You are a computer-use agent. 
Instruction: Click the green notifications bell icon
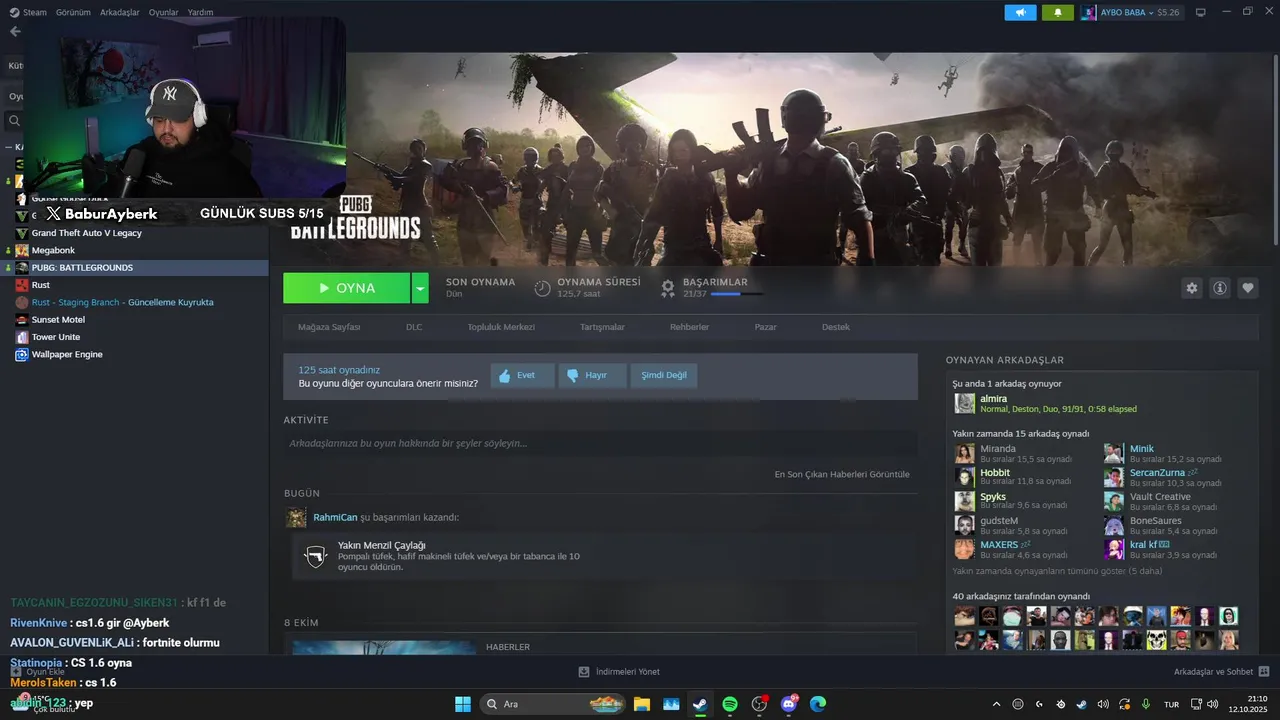1057,12
